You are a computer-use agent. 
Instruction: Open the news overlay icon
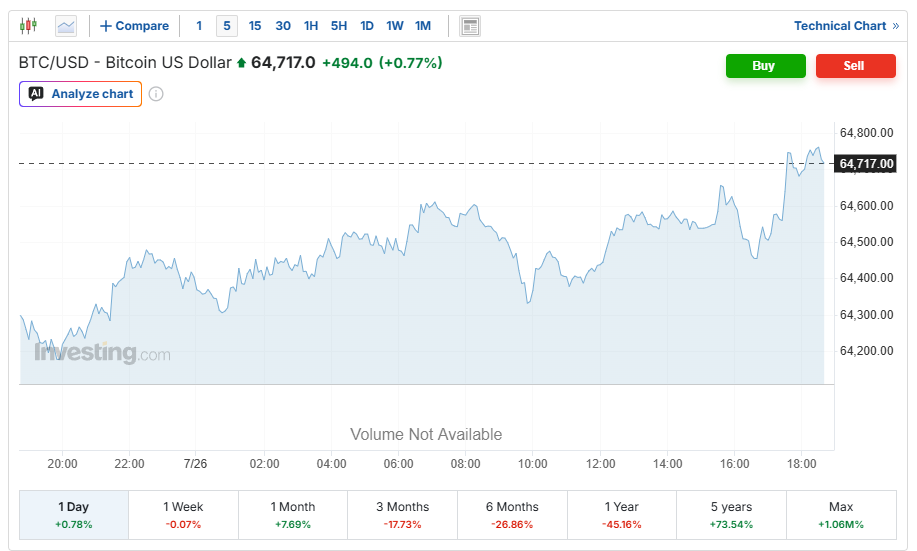[470, 26]
